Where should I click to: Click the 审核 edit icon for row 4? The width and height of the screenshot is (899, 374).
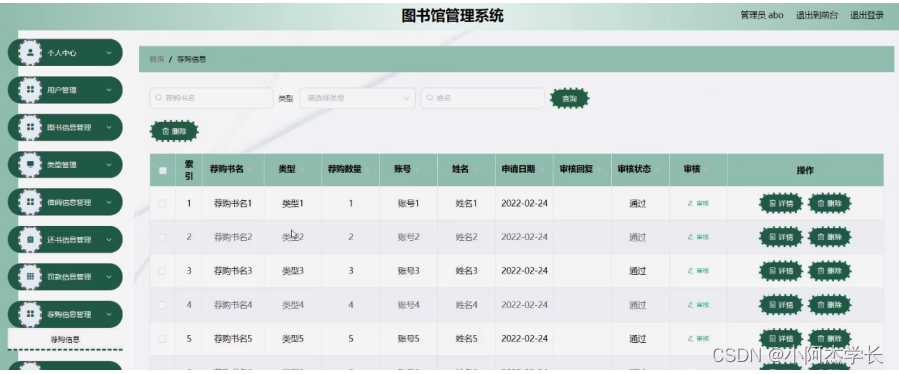coord(690,305)
